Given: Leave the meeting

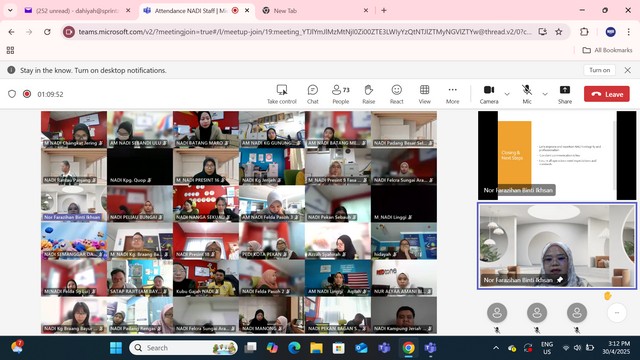Looking at the screenshot, I should [x=607, y=94].
